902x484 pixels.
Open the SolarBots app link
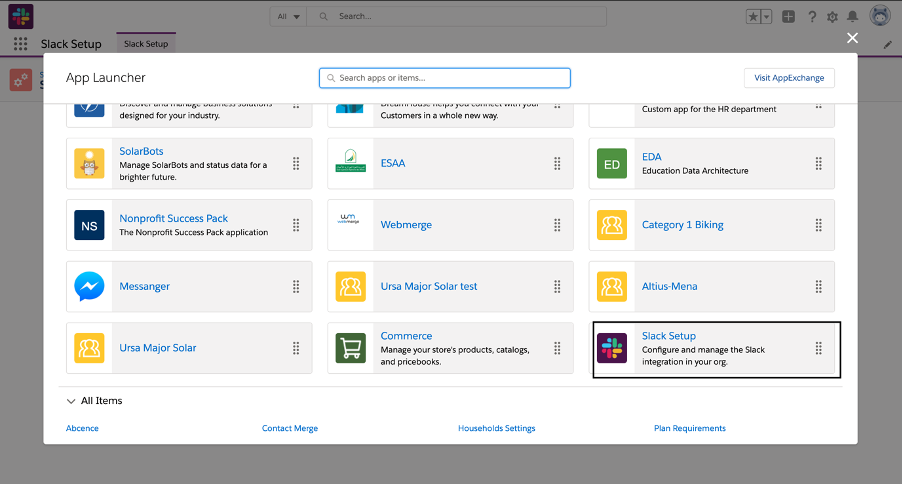pyautogui.click(x=142, y=151)
